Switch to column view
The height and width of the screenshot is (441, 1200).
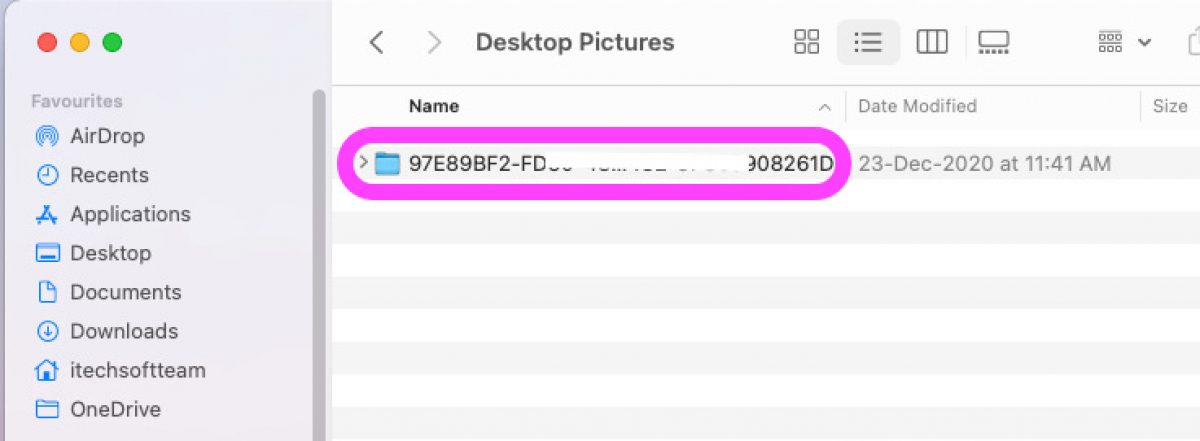click(932, 42)
